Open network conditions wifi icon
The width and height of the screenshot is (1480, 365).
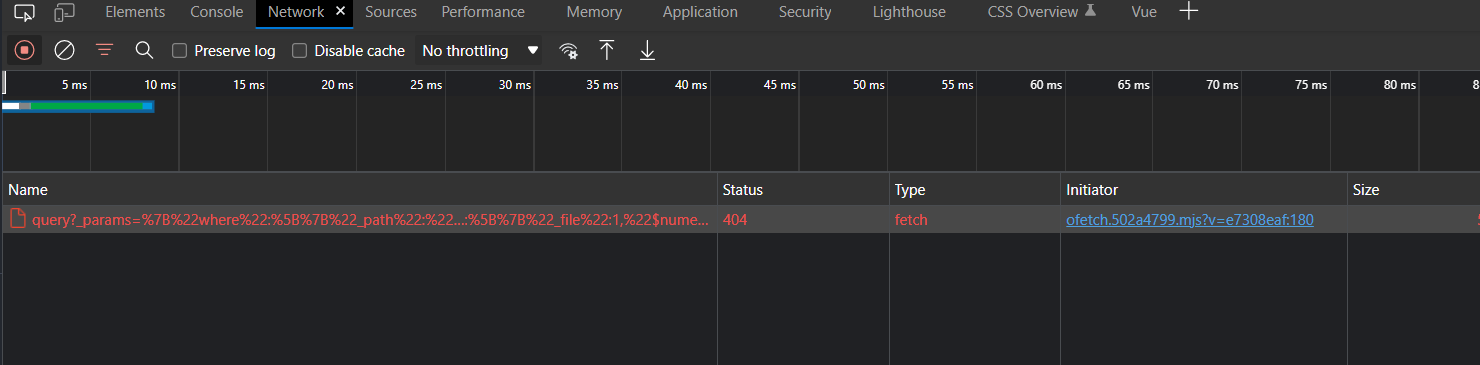(x=569, y=51)
